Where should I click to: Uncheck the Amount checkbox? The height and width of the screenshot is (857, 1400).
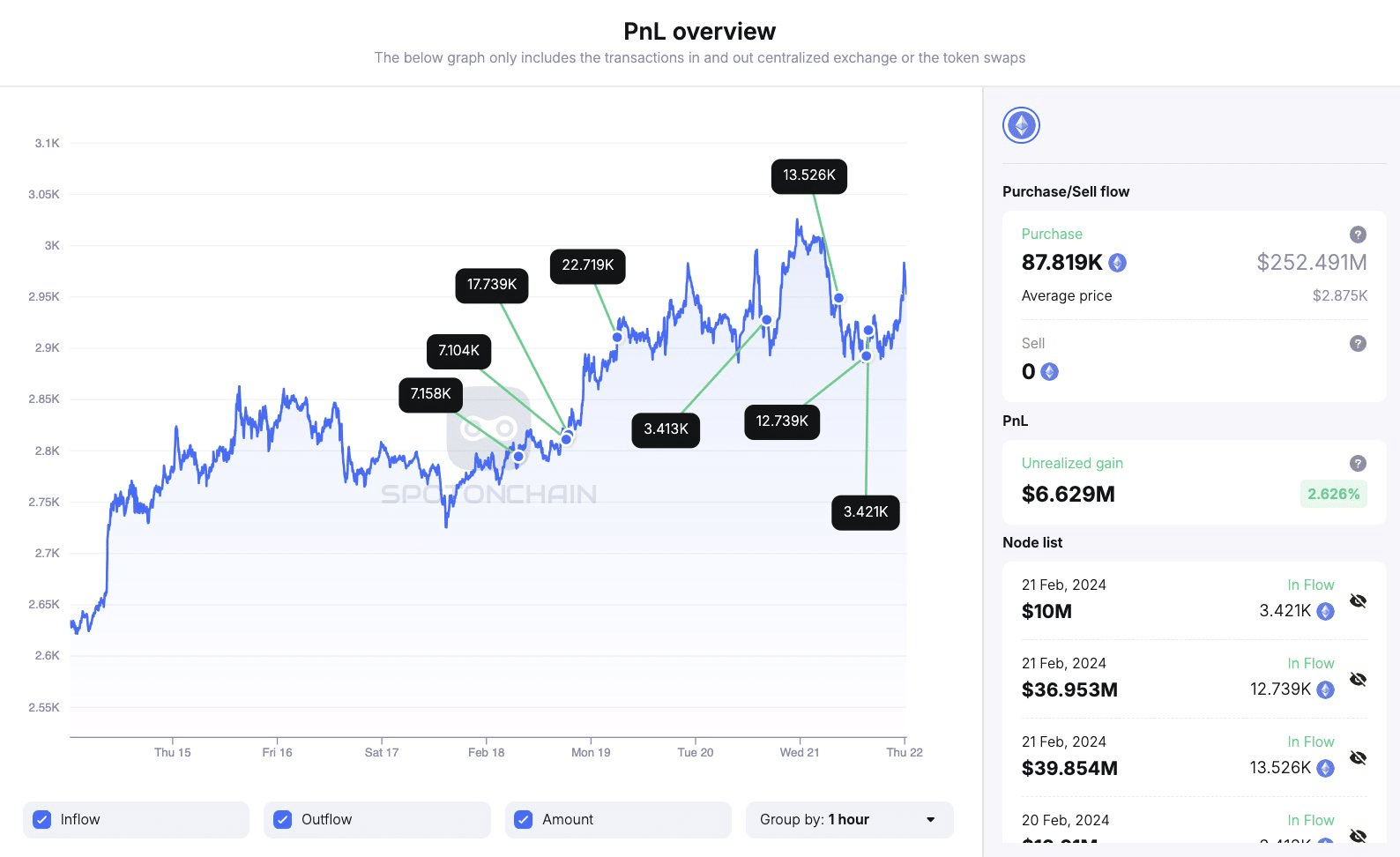coord(524,820)
